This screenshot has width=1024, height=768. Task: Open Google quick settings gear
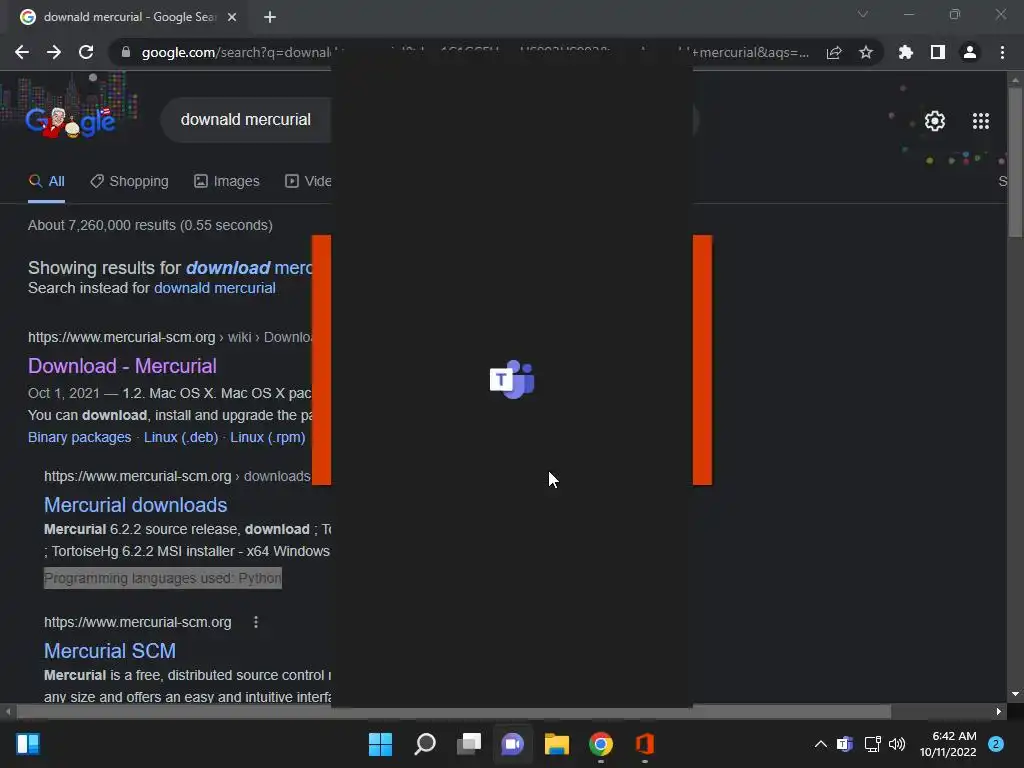[935, 121]
